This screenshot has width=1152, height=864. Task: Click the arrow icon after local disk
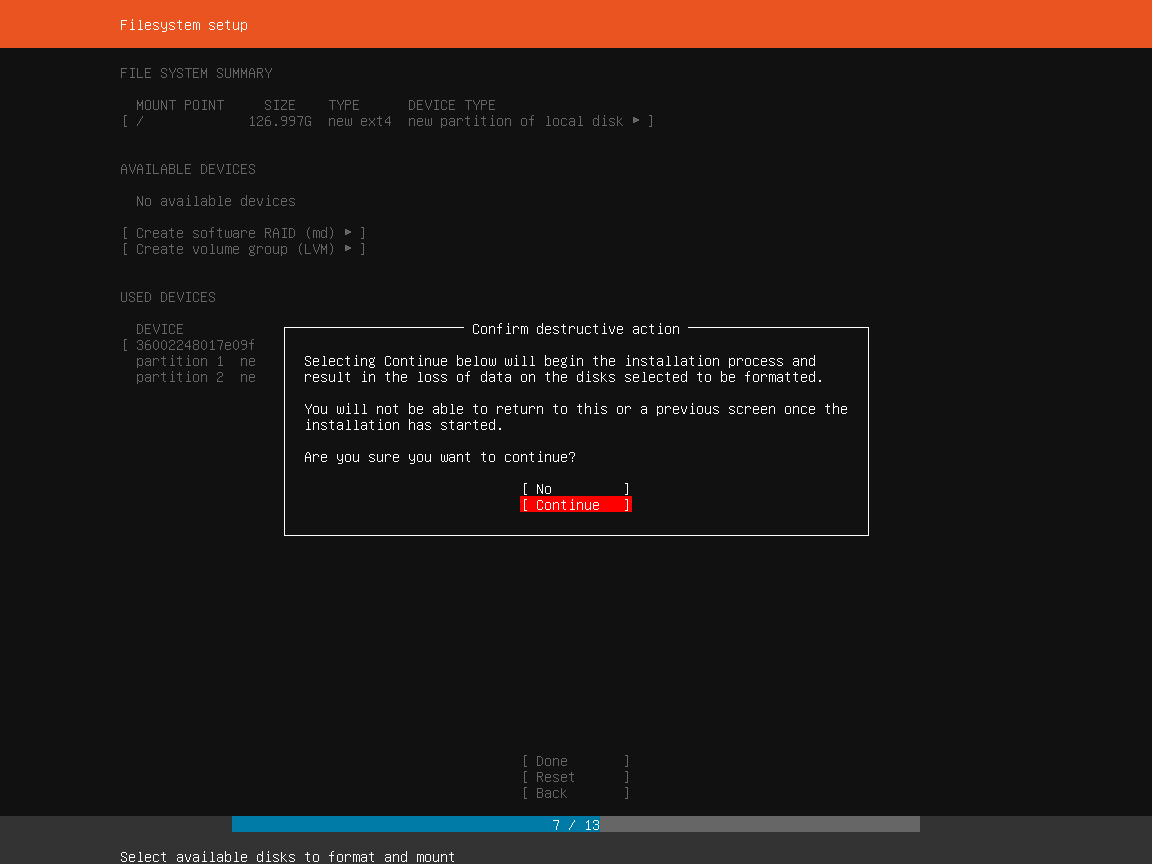coord(636,120)
